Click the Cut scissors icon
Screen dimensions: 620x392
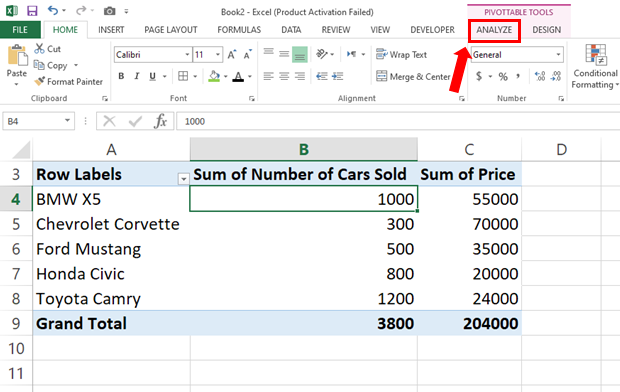click(x=40, y=49)
